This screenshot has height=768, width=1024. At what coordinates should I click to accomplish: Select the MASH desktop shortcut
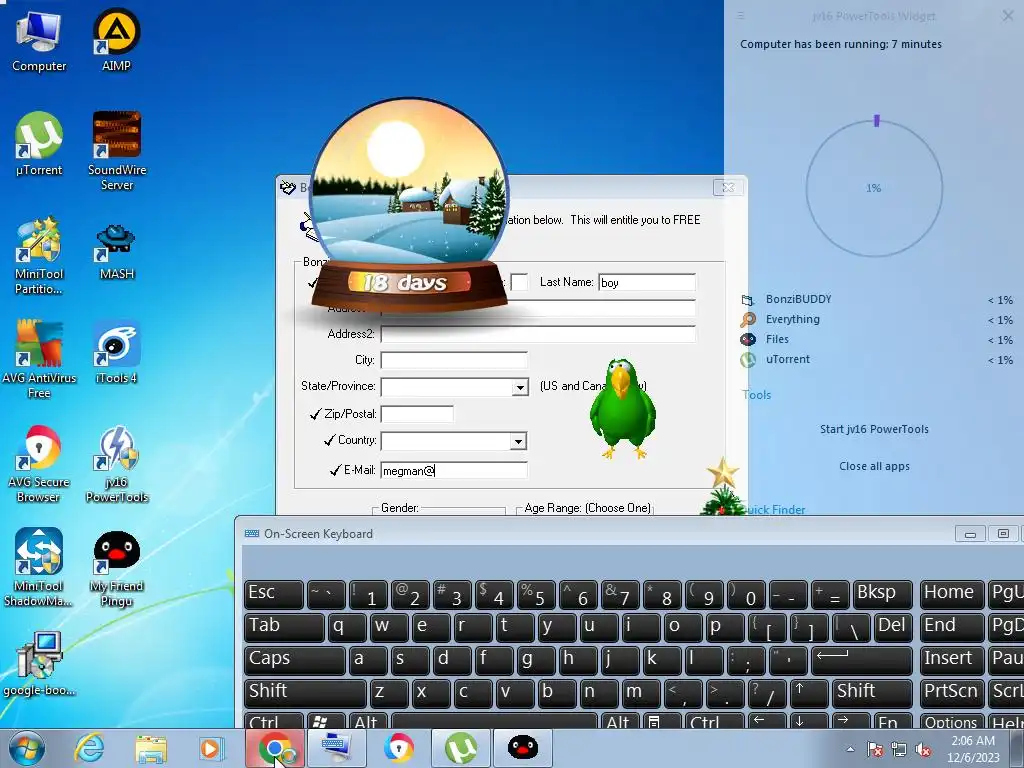coord(117,251)
